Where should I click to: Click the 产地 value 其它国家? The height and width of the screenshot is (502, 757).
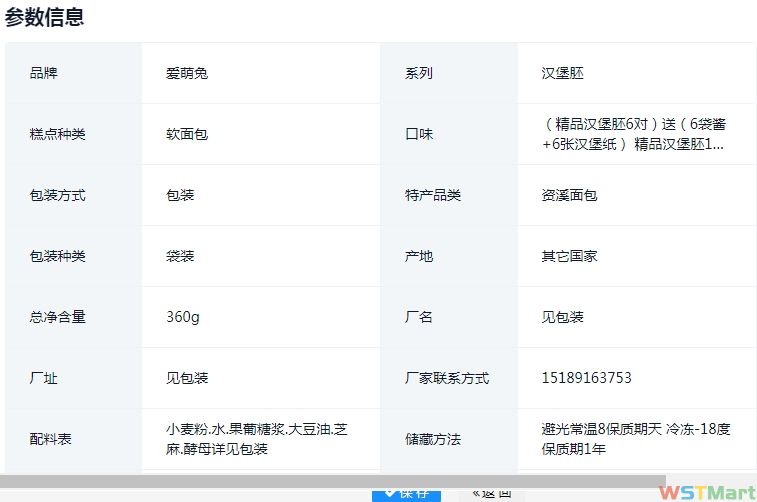pyautogui.click(x=569, y=256)
